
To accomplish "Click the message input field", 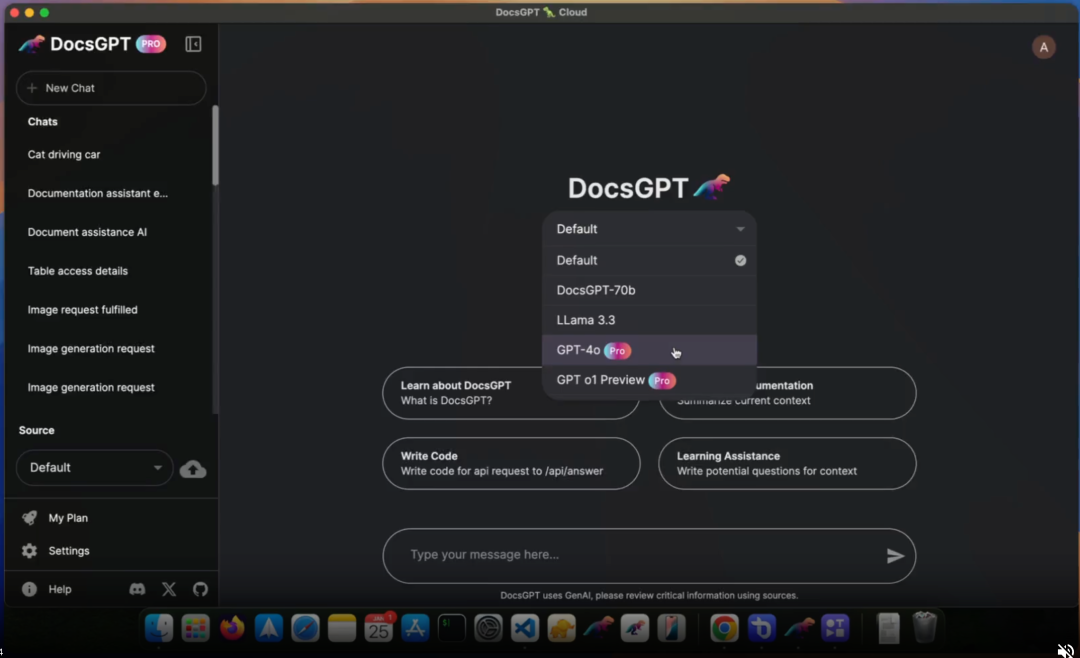I will [x=630, y=555].
